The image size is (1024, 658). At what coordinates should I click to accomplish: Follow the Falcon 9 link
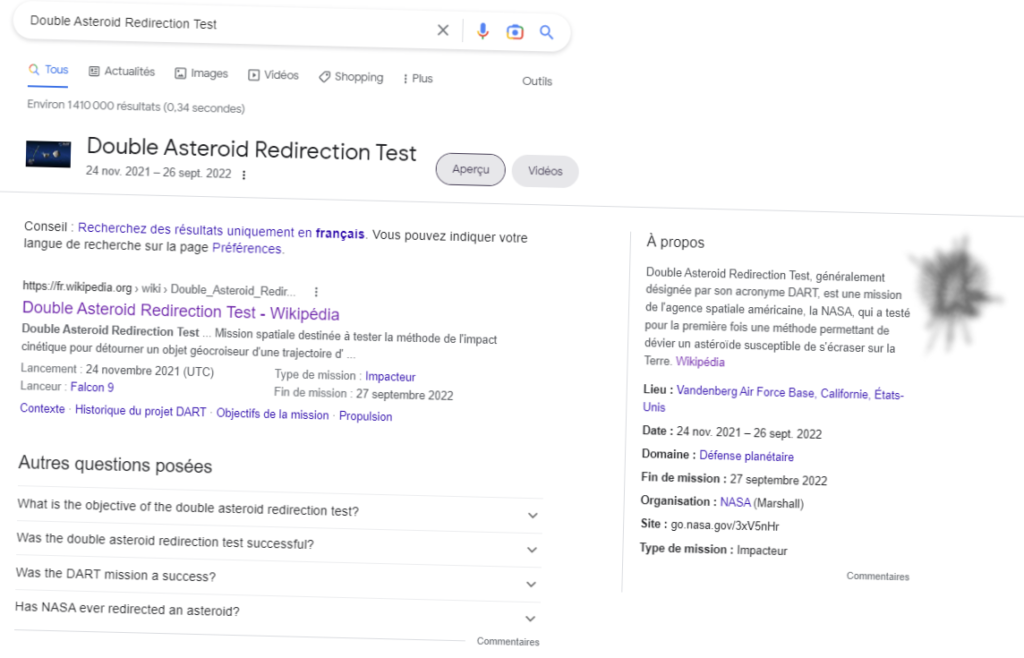click(x=92, y=387)
